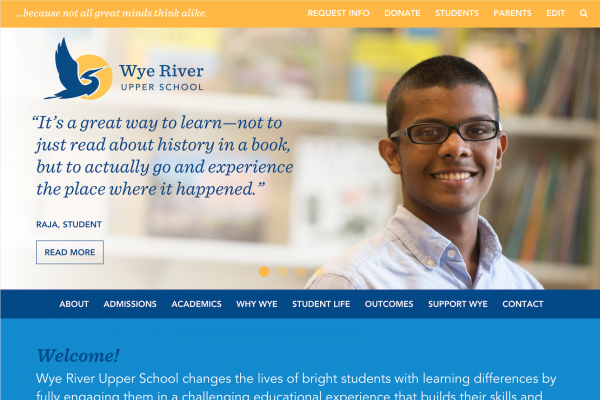Navigate to STUDENT LIFE
The height and width of the screenshot is (400, 600).
coord(321,304)
